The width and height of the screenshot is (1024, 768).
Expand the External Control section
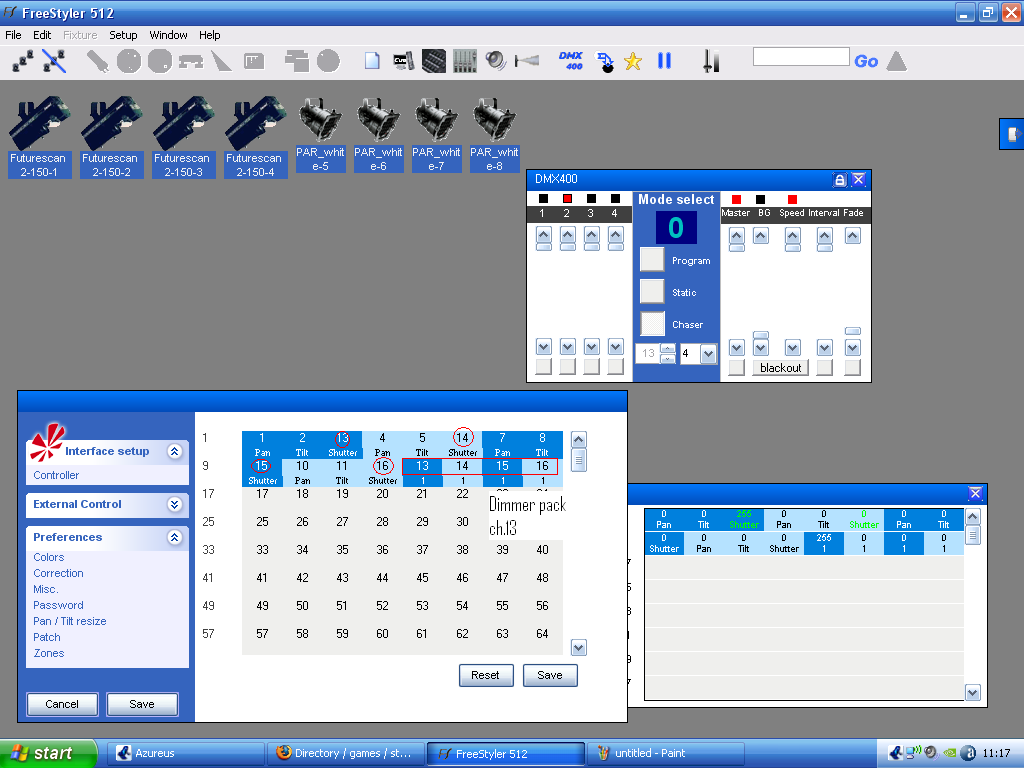click(x=174, y=504)
